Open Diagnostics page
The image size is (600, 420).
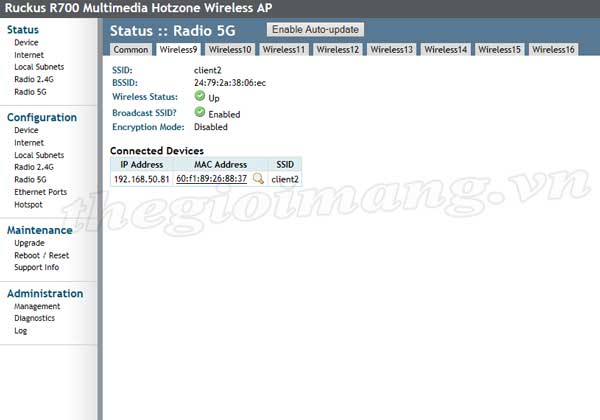pos(34,318)
